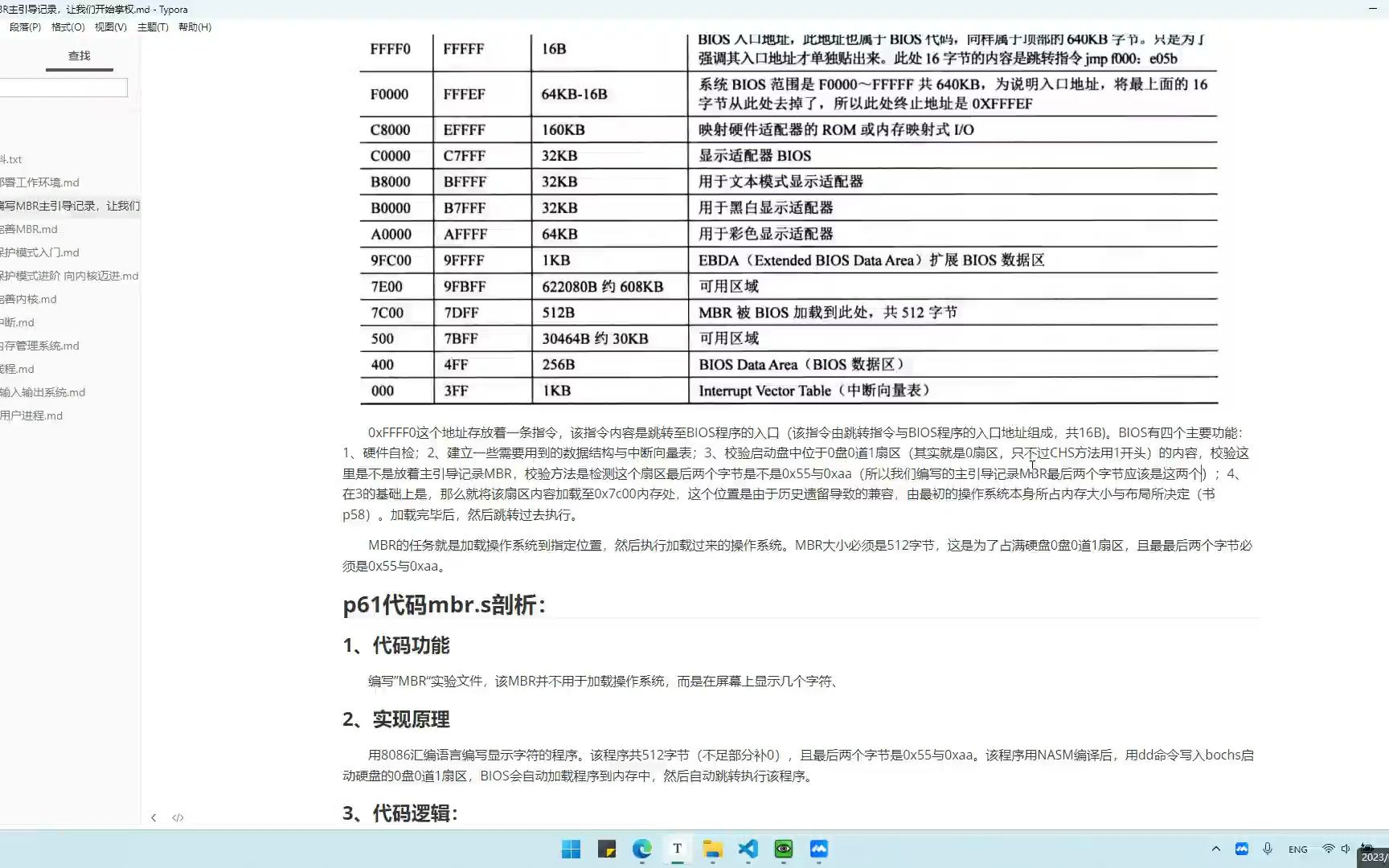Open the blue cloud app on the taskbar
The height and width of the screenshot is (868, 1389).
[818, 849]
